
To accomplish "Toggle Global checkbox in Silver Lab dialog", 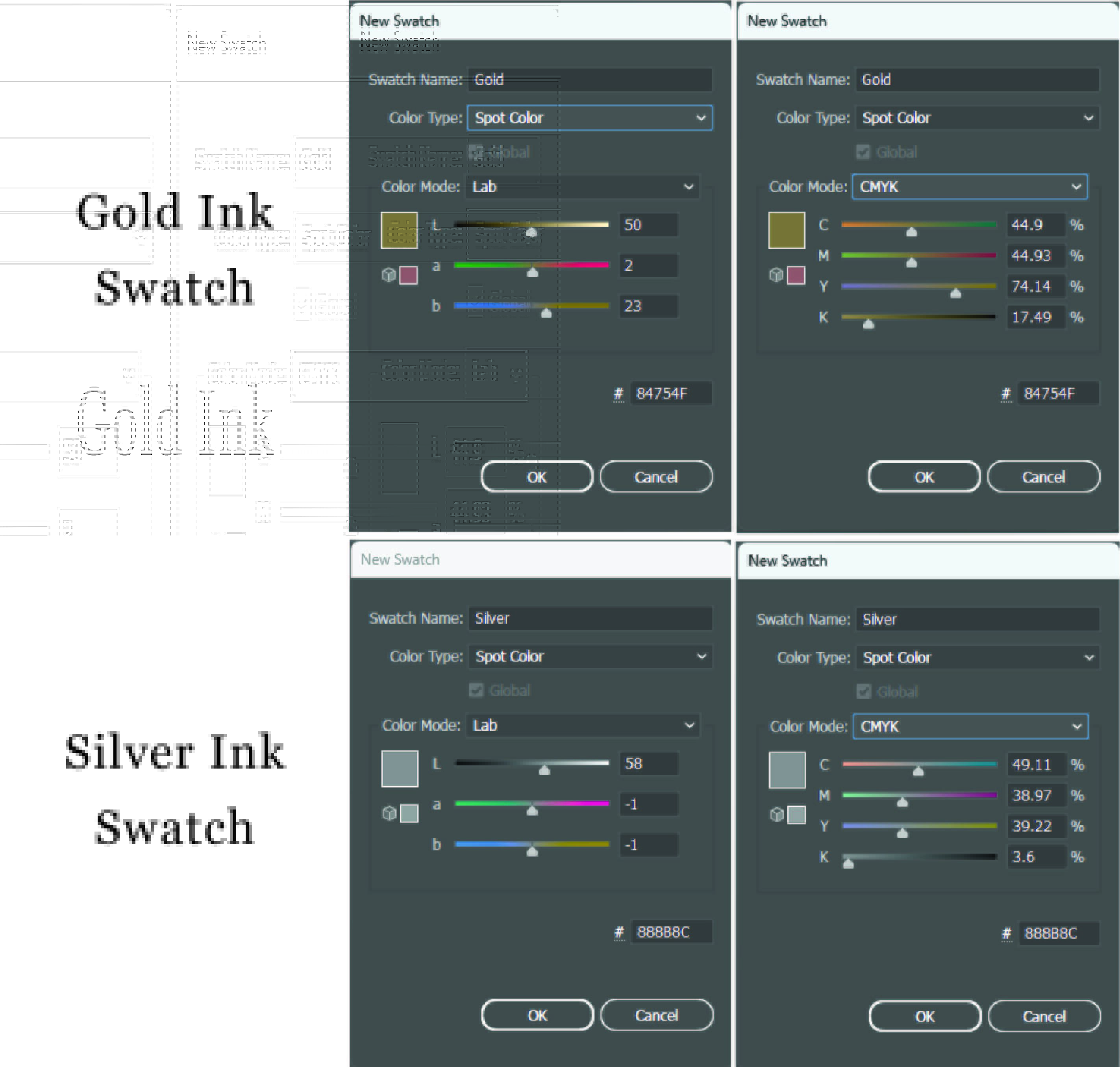I will (x=476, y=690).
